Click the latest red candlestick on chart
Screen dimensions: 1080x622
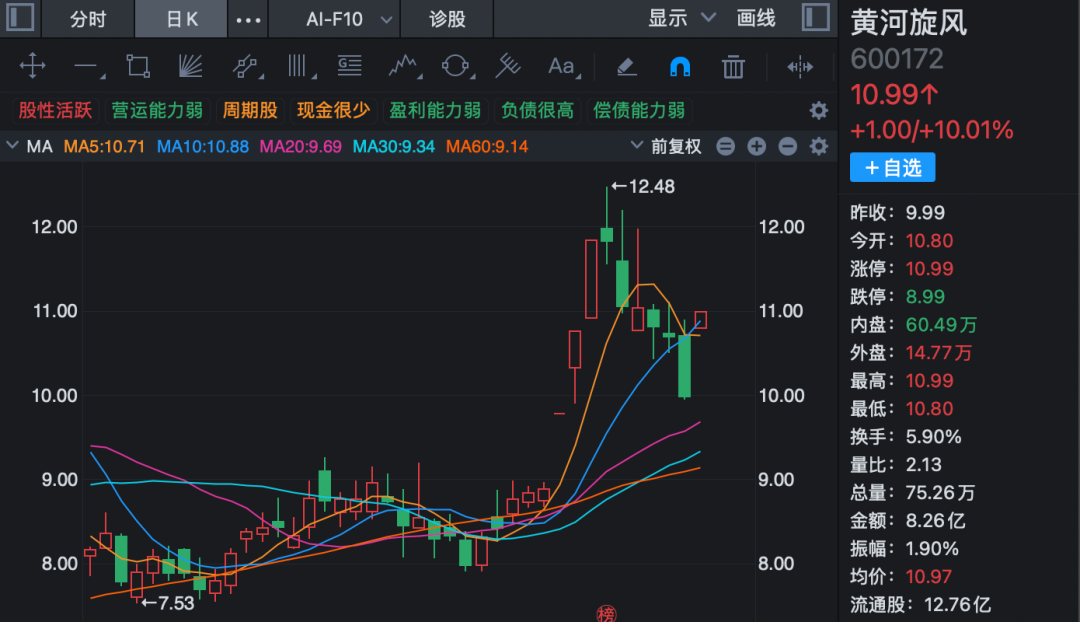point(700,320)
